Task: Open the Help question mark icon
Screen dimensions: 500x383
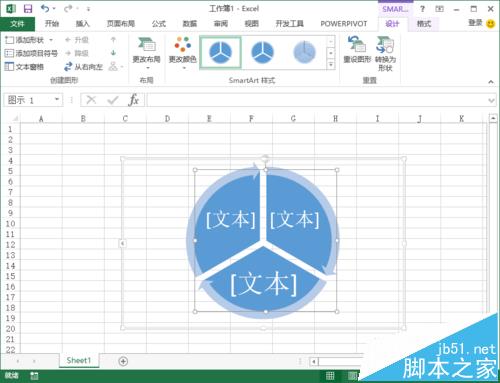Action: (x=422, y=9)
